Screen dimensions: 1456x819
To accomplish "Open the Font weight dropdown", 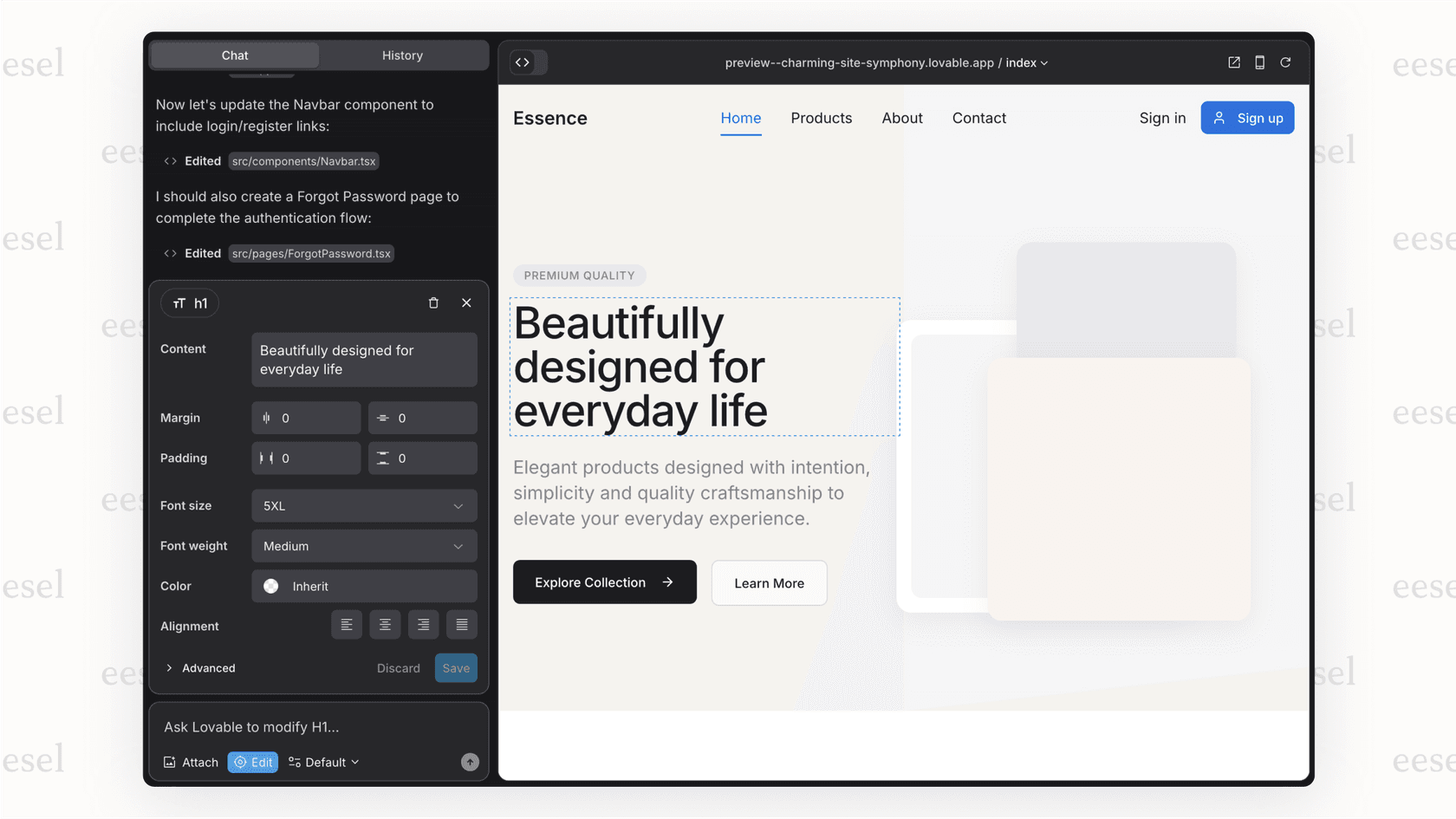I will [363, 546].
